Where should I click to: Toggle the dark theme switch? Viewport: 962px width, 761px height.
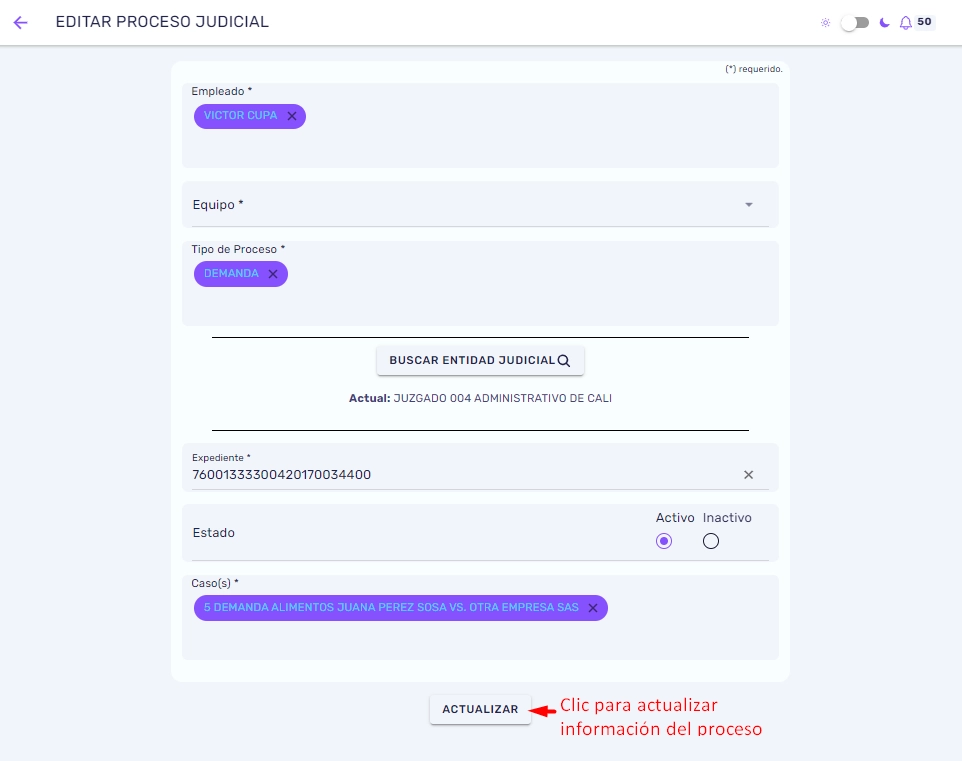855,23
